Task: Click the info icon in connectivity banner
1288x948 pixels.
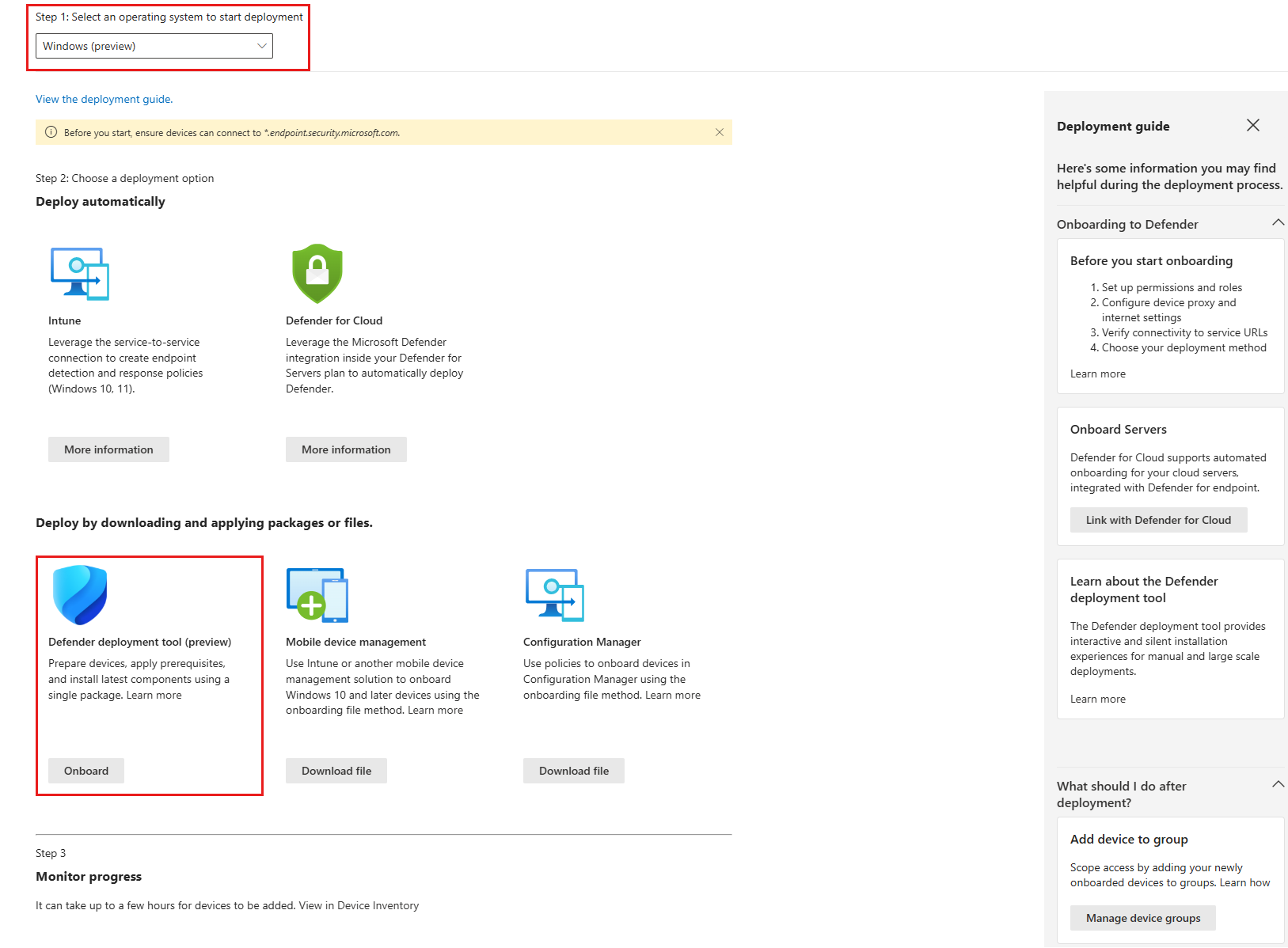Action: tap(51, 132)
